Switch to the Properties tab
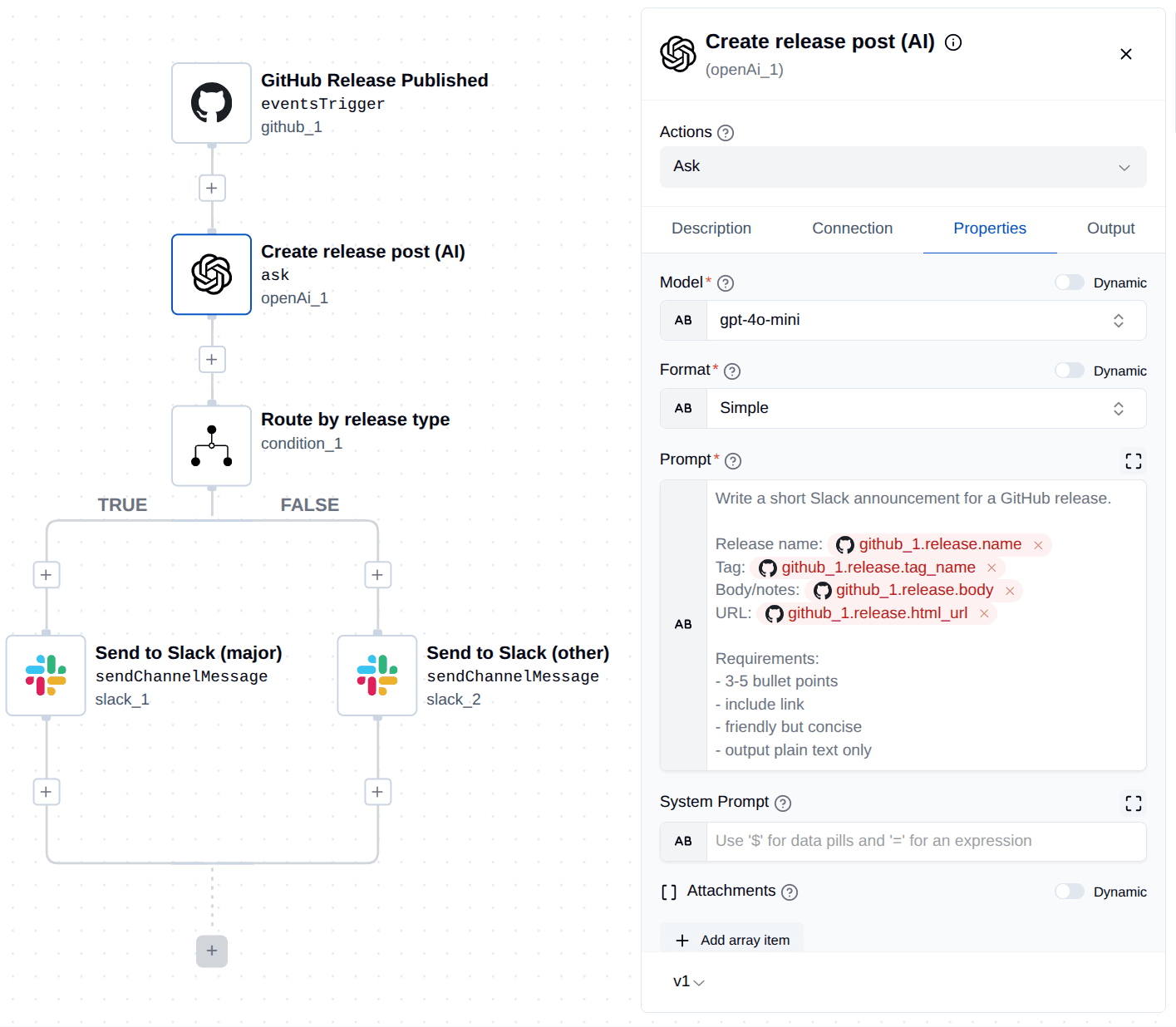 point(990,228)
